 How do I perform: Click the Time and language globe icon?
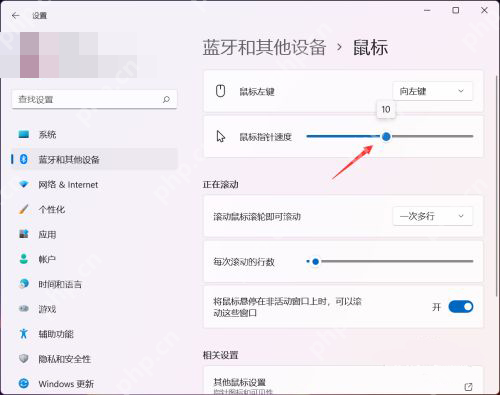24,284
